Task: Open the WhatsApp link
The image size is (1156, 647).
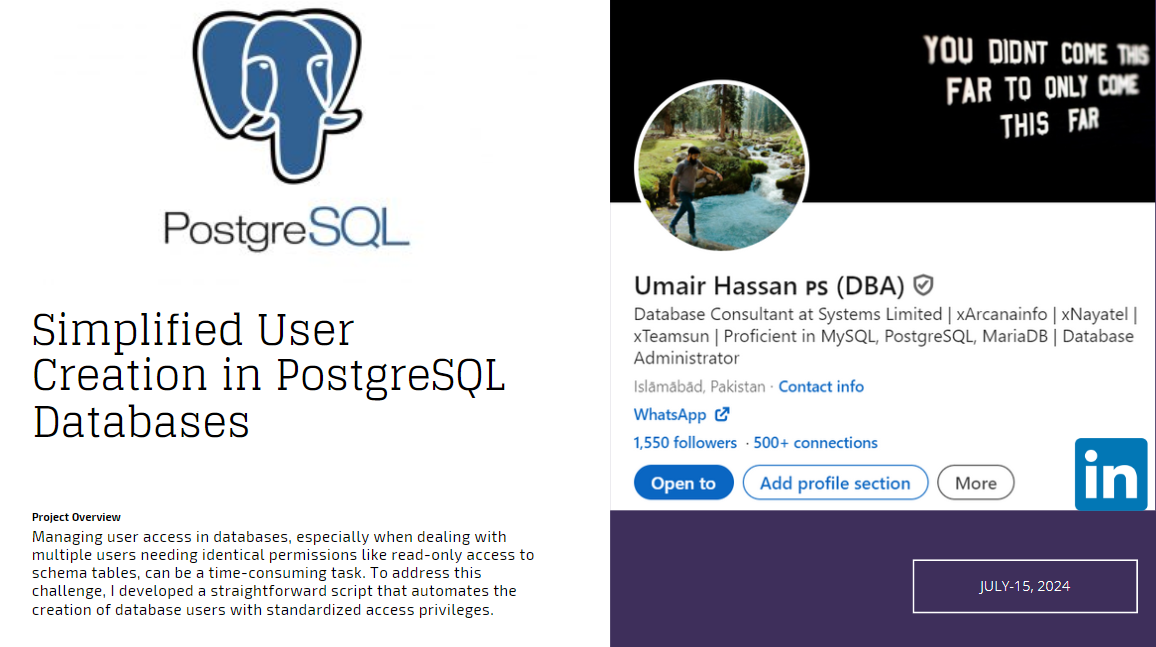Action: pos(671,414)
